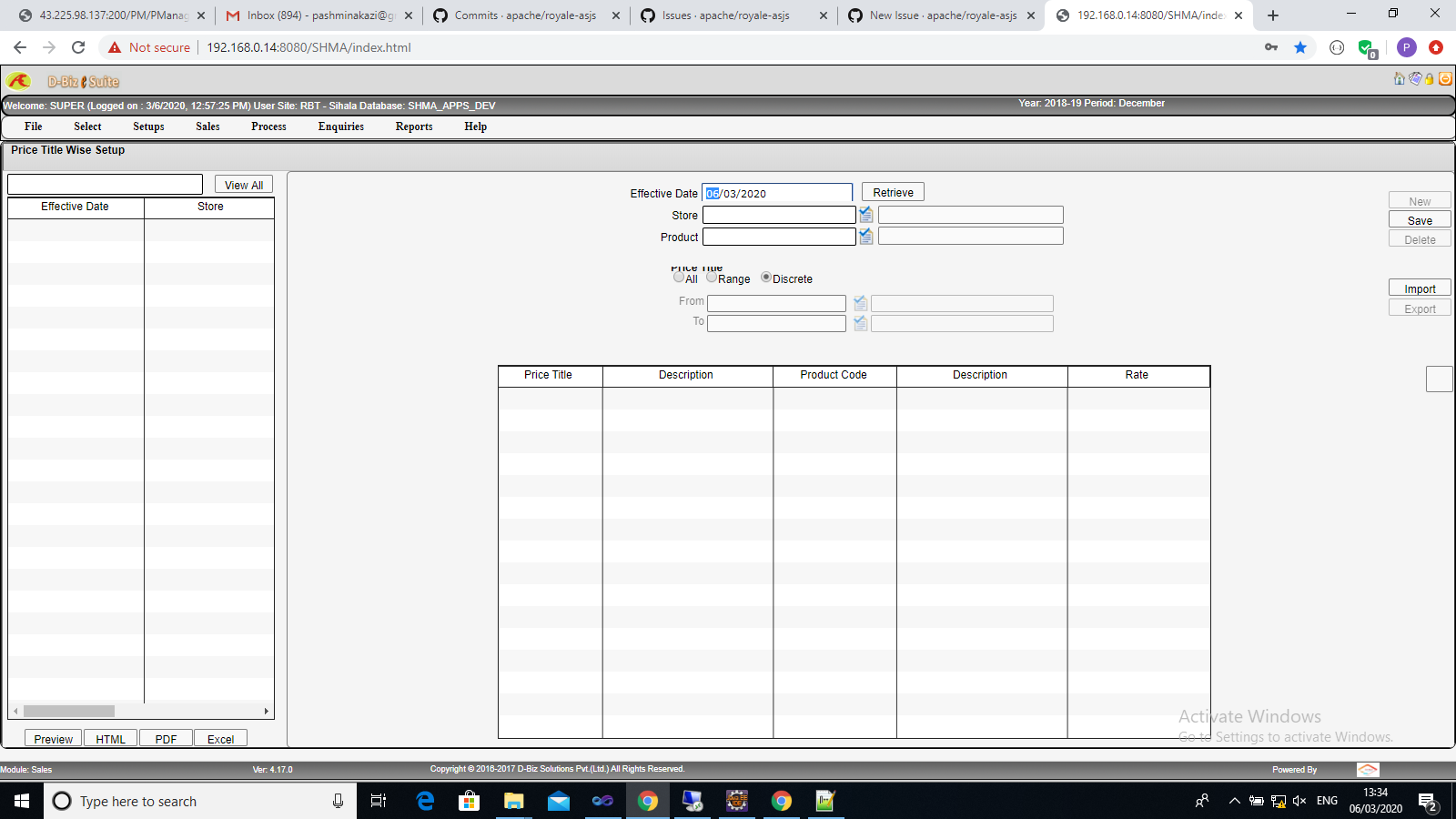Click the yellow padlock icon at top right

tap(1429, 78)
